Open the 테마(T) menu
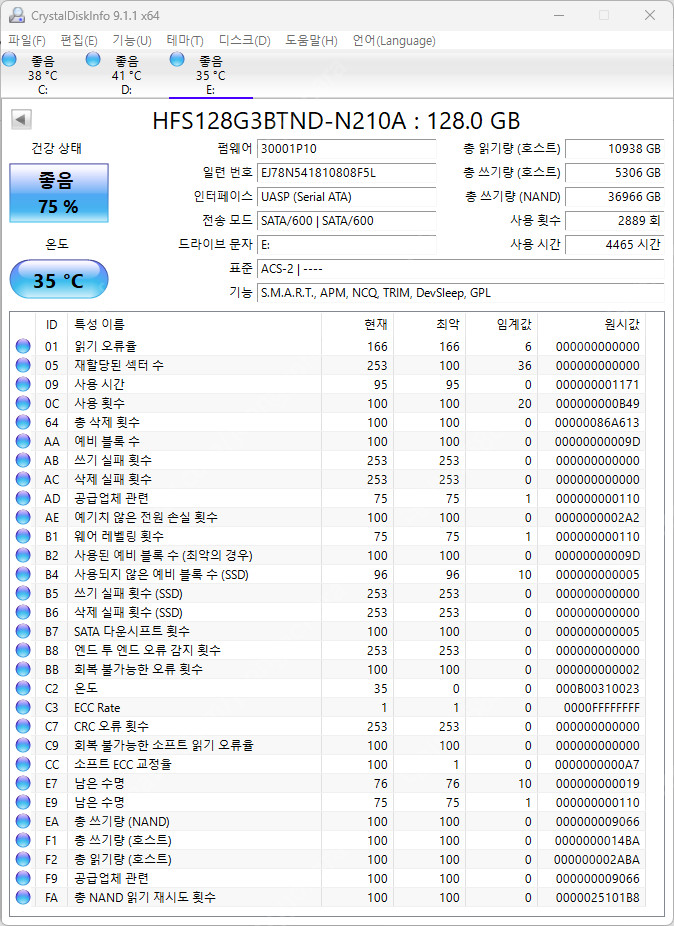This screenshot has height=926, width=674. click(185, 41)
